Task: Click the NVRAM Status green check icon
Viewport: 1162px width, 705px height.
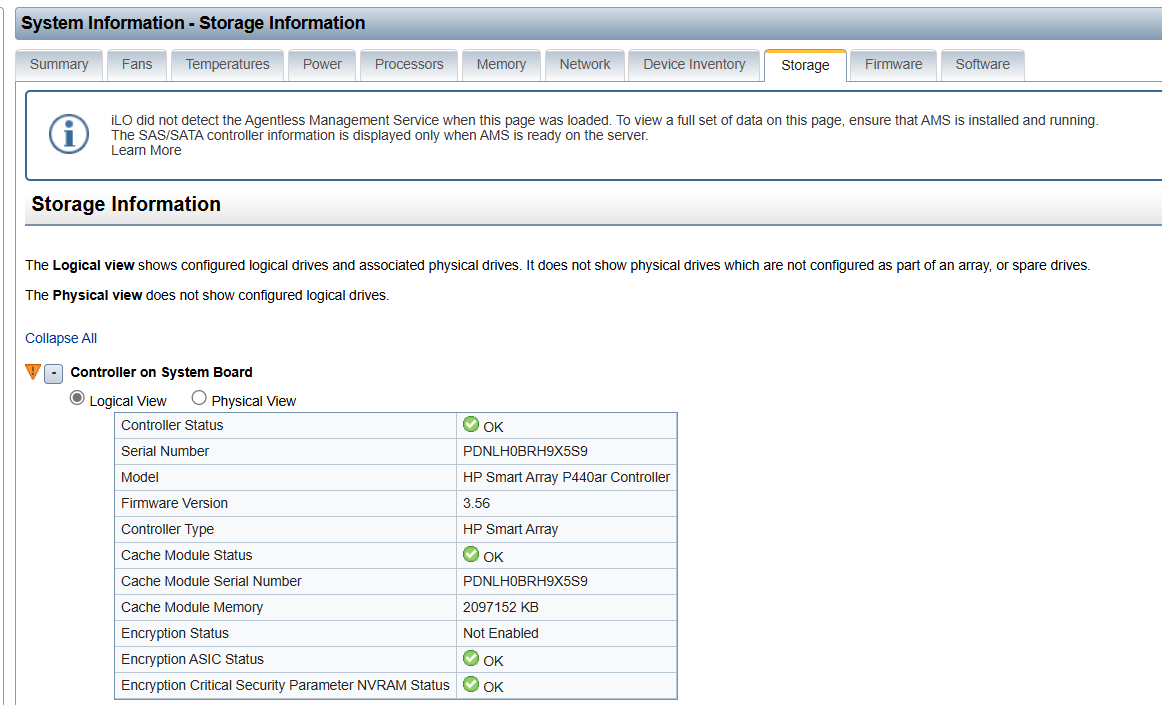Action: pyautogui.click(x=471, y=685)
